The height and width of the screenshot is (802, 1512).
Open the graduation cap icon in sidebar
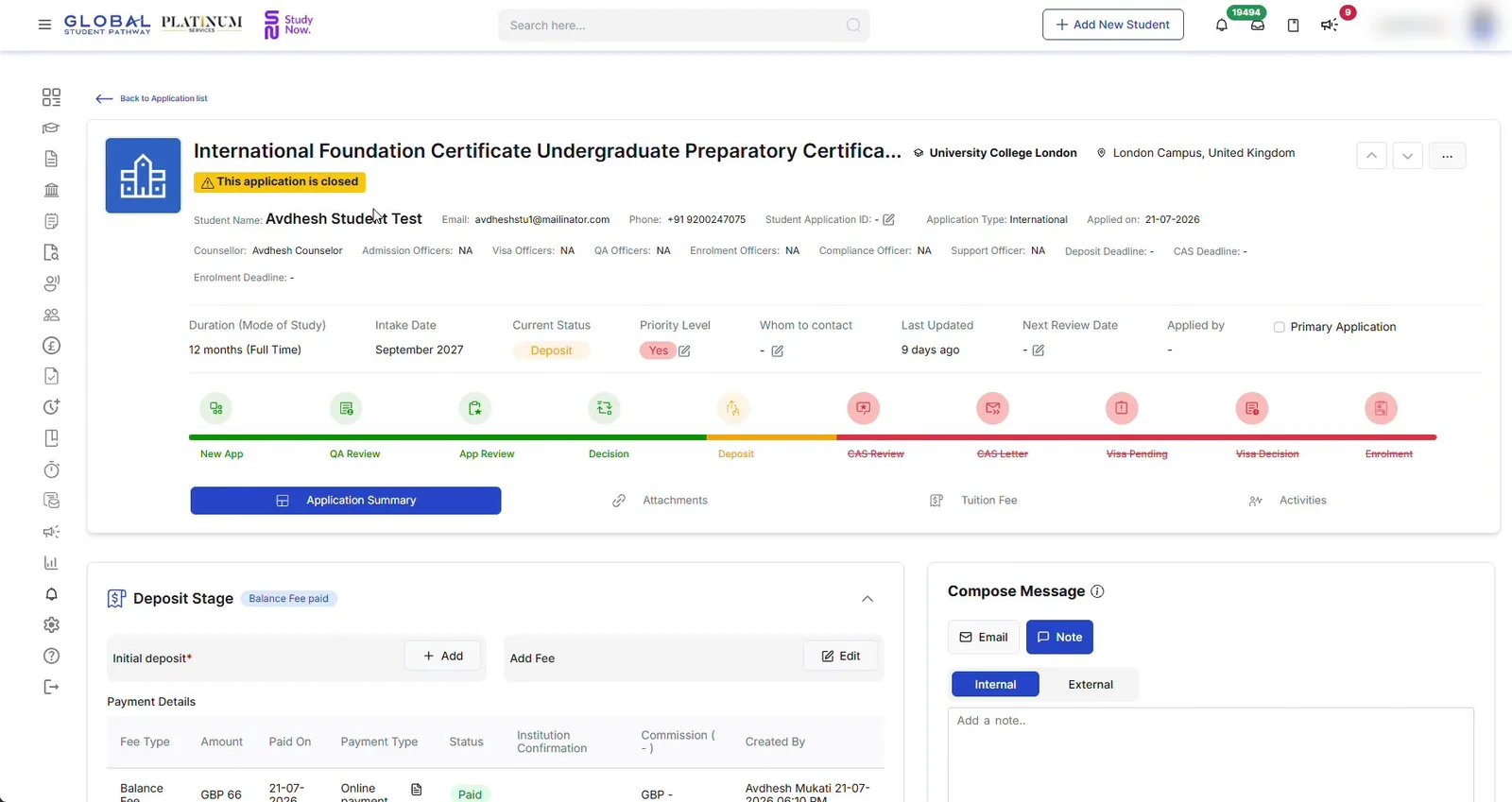pos(51,128)
